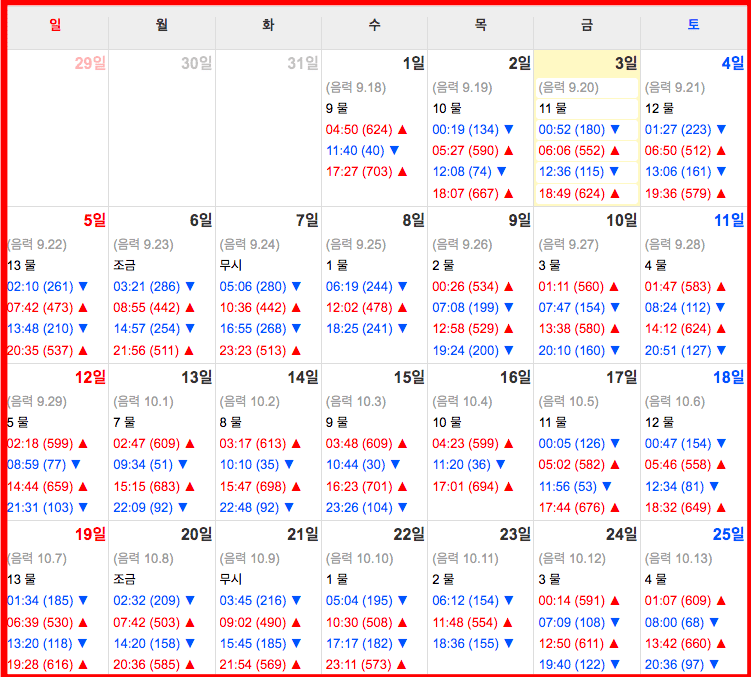The height and width of the screenshot is (677, 751).
Task: Click high tide entry 23:11 (573)
Action: point(366,665)
